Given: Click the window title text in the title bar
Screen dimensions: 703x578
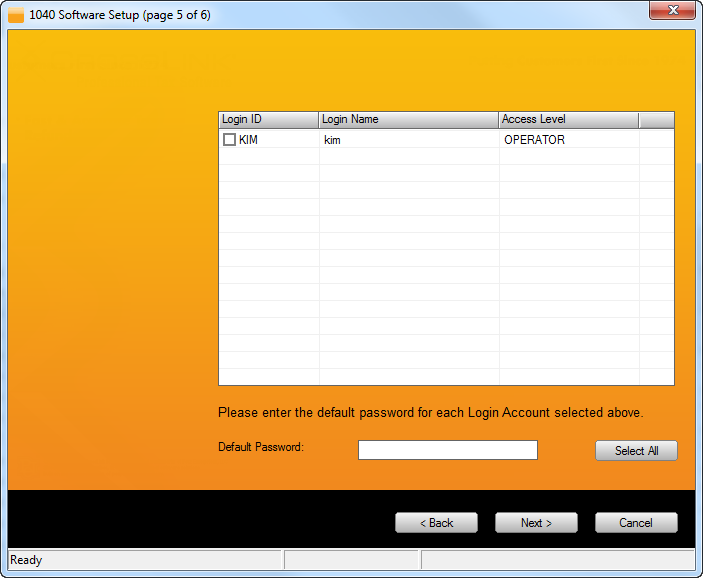Looking at the screenshot, I should click(x=120, y=16).
